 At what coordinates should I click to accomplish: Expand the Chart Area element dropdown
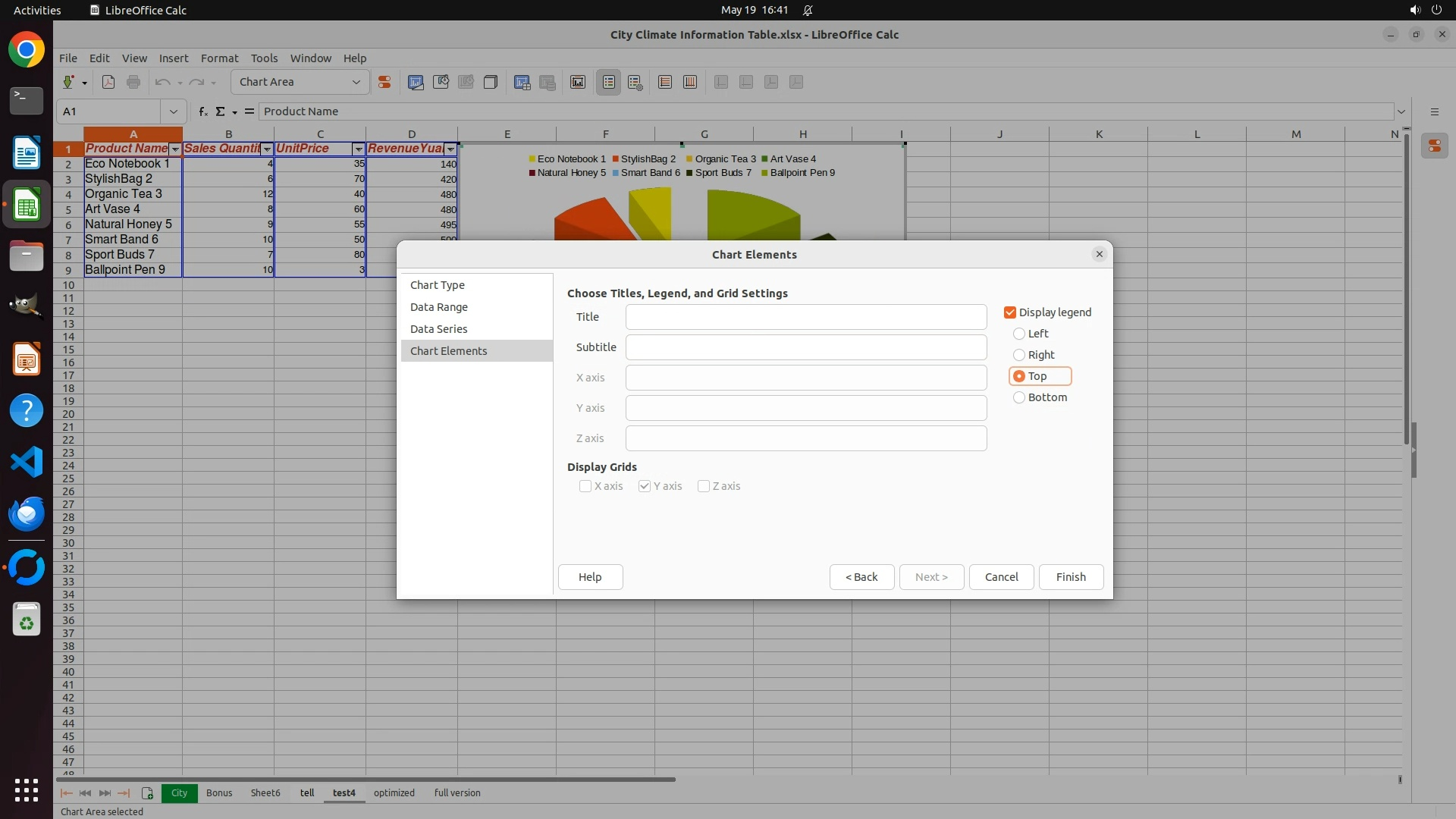point(356,82)
